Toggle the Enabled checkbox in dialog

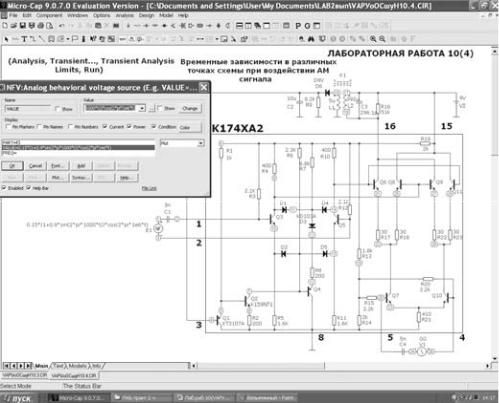[x=4, y=188]
